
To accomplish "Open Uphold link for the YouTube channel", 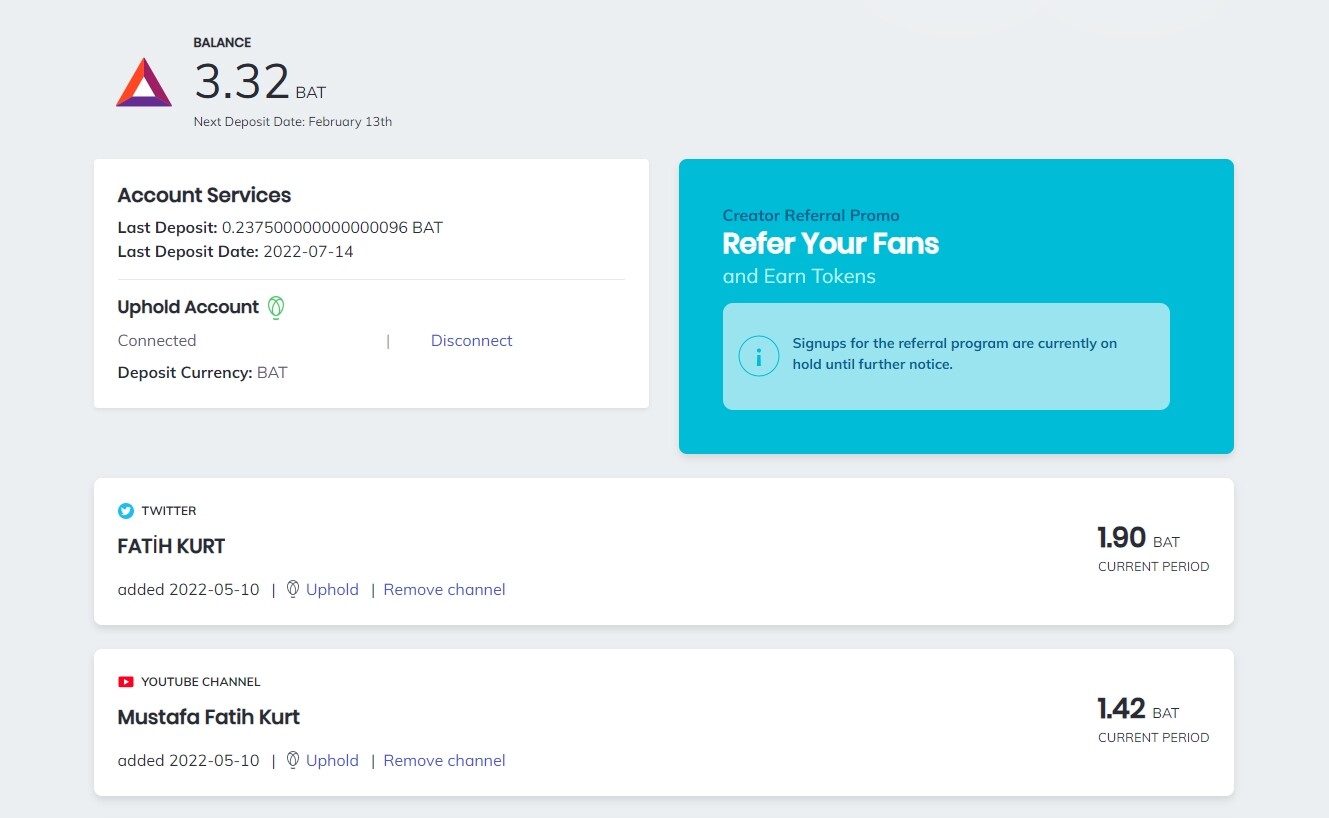I will tap(332, 761).
